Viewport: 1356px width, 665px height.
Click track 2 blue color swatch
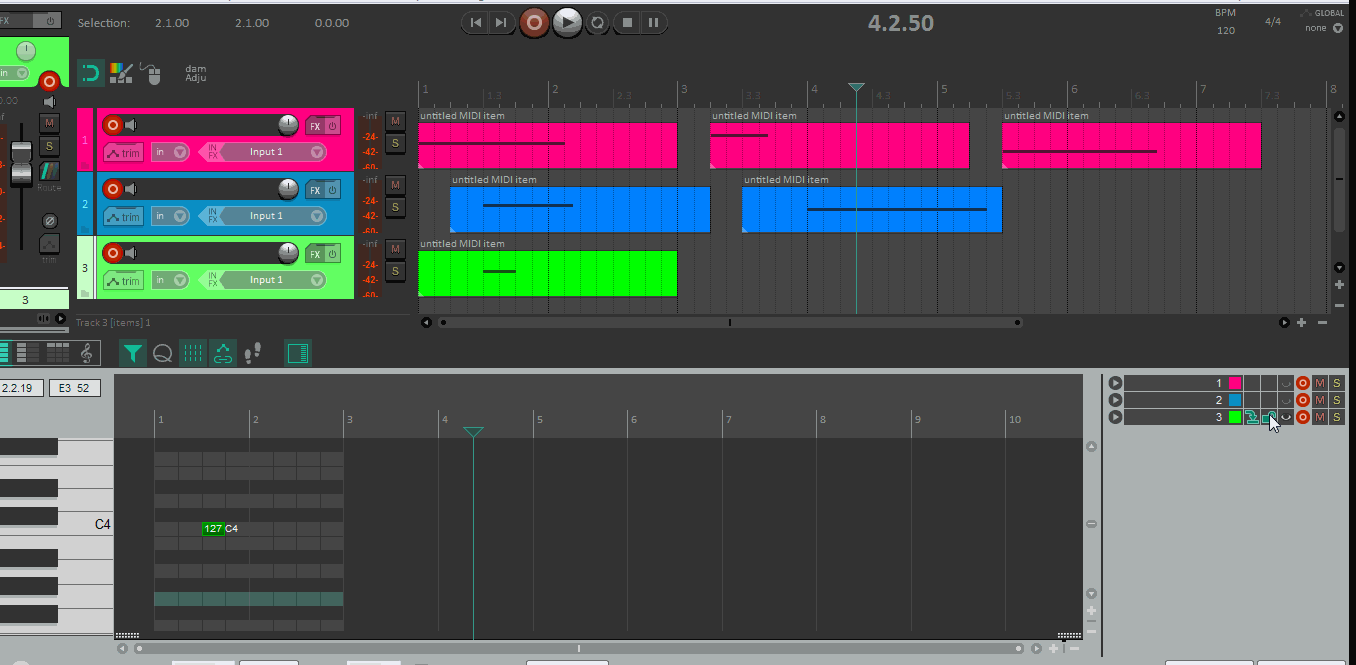point(1235,400)
